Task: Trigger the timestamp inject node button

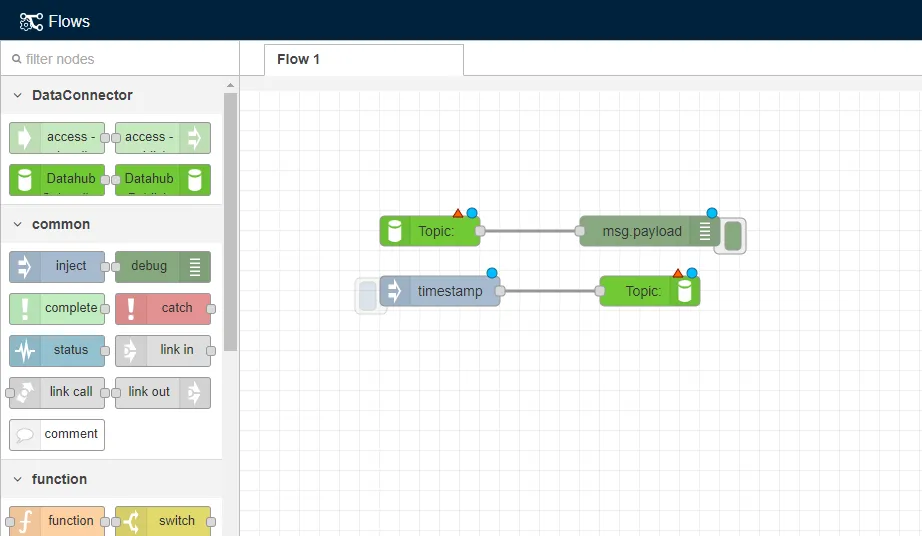Action: (368, 296)
